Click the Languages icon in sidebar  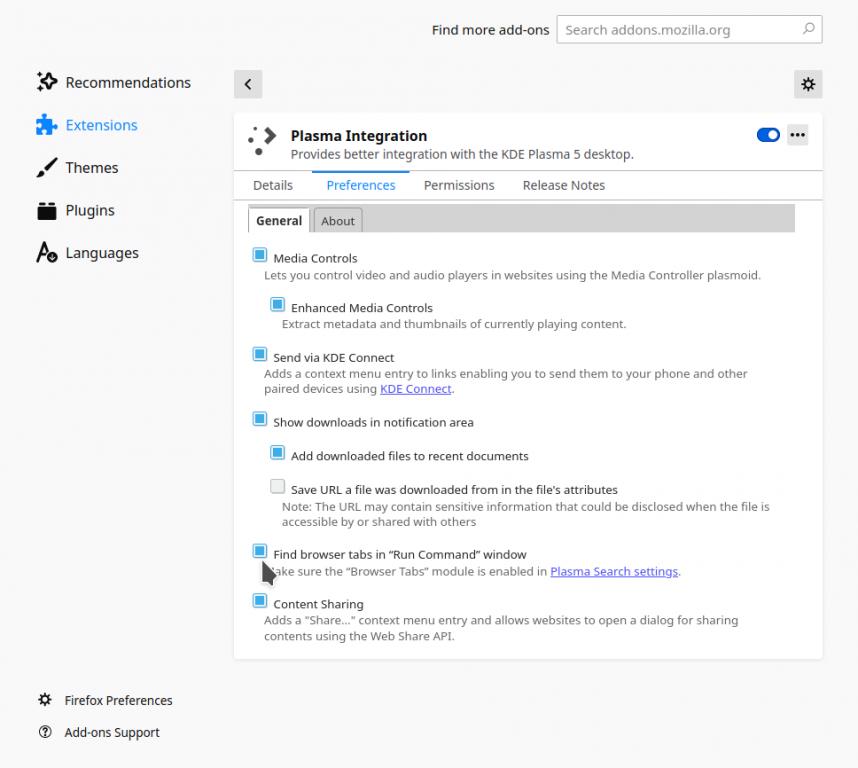pyautogui.click(x=47, y=253)
